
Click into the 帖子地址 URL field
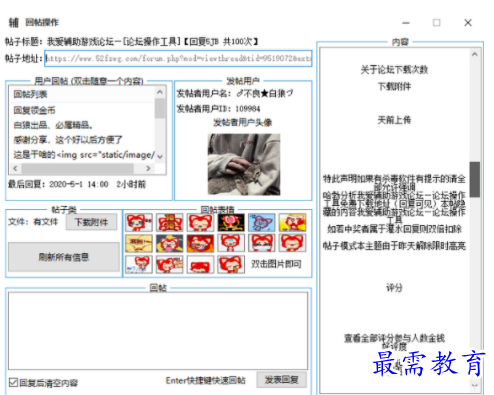tap(179, 58)
